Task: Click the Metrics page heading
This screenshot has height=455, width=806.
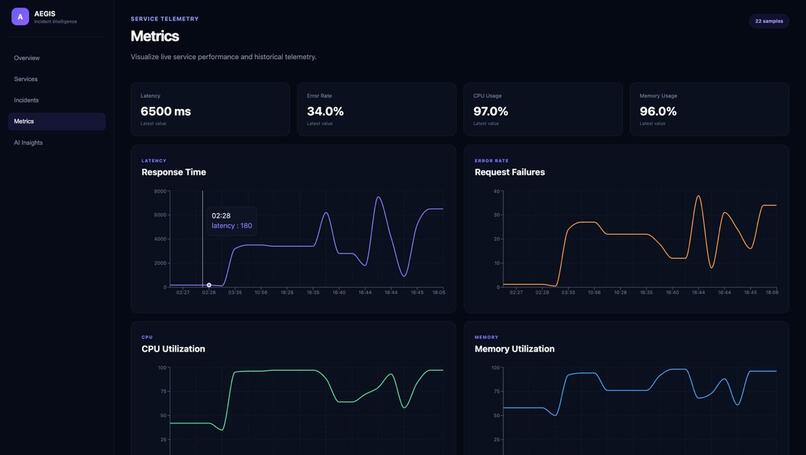Action: (x=155, y=36)
